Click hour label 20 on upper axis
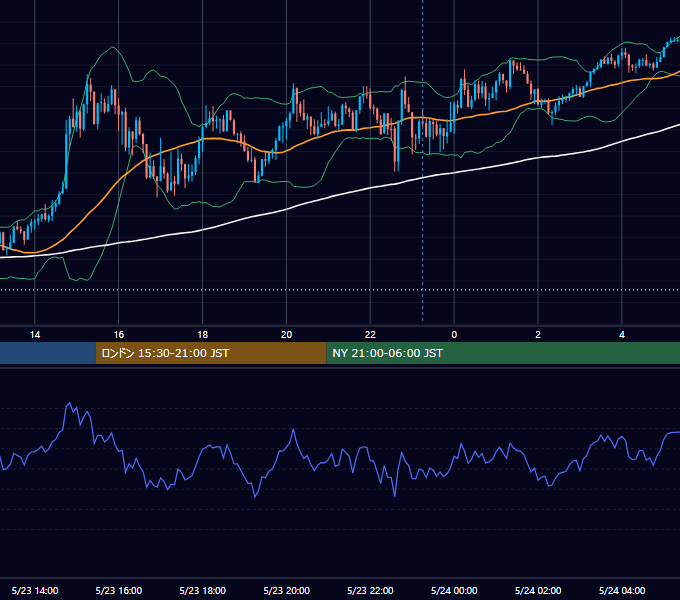This screenshot has height=600, width=680. (286, 335)
